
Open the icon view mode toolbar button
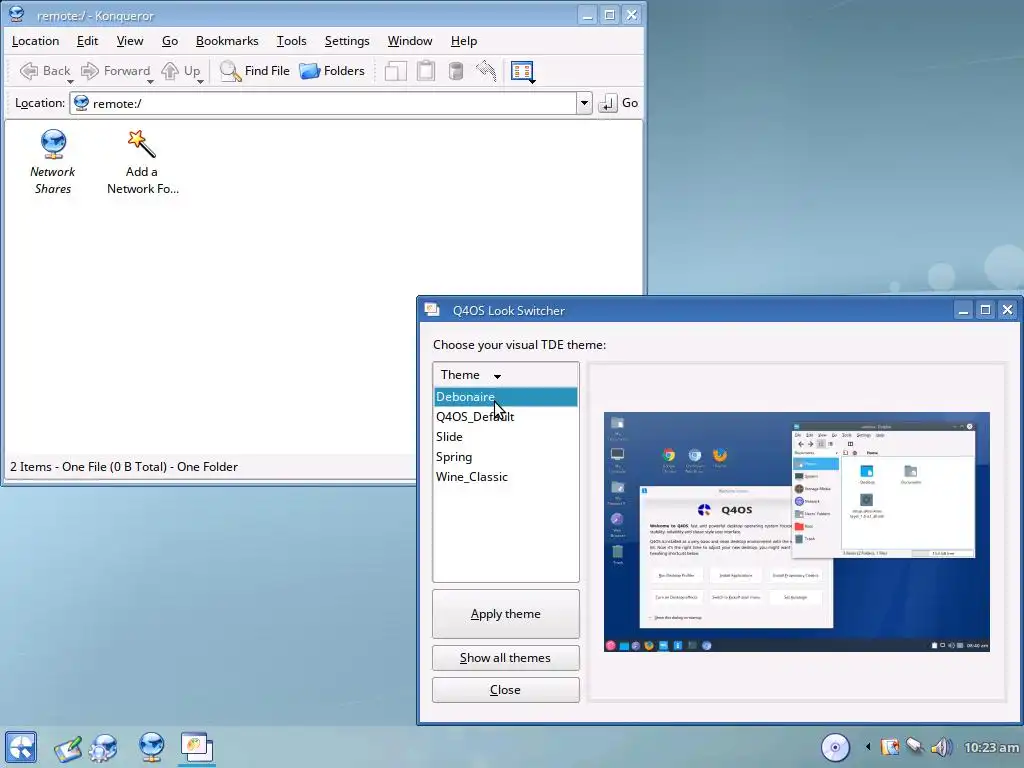click(522, 71)
